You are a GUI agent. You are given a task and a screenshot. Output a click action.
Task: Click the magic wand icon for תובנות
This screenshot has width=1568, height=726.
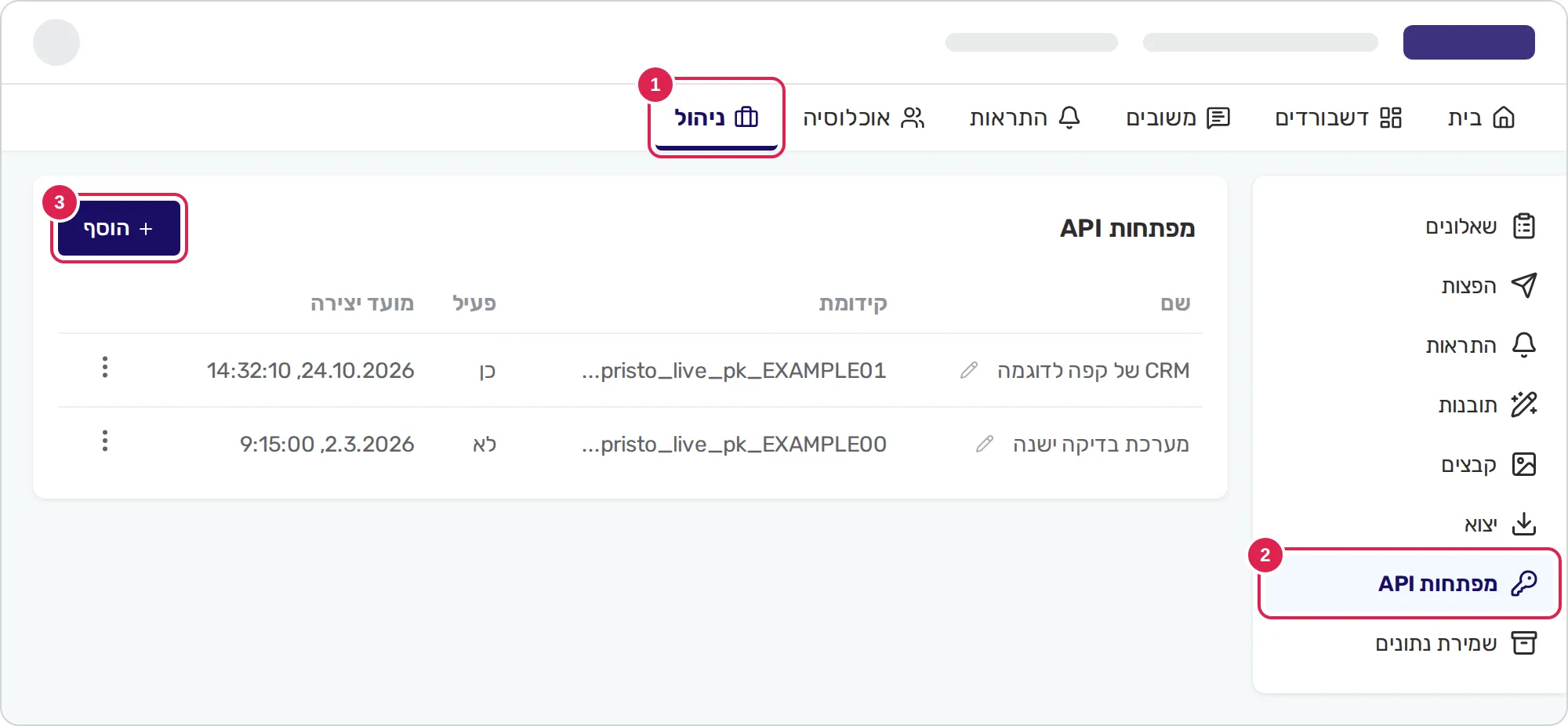point(1524,405)
